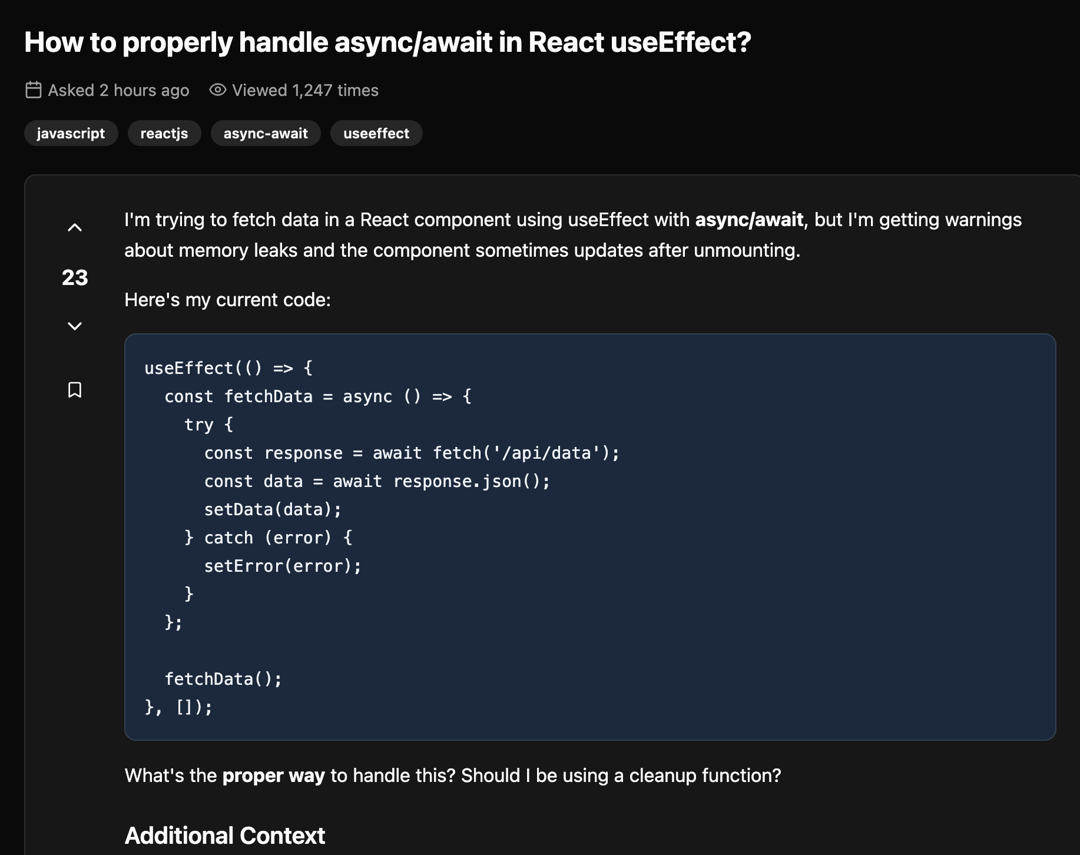Click the 'Additional Context' heading

click(225, 836)
